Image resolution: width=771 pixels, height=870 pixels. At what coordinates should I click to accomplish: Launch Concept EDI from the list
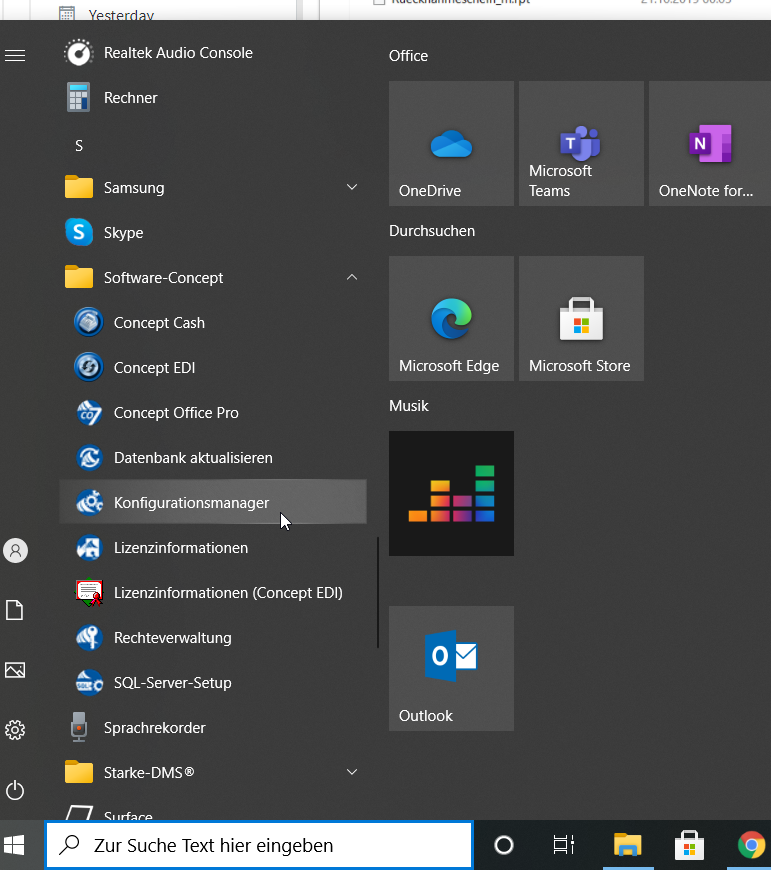pyautogui.click(x=154, y=368)
